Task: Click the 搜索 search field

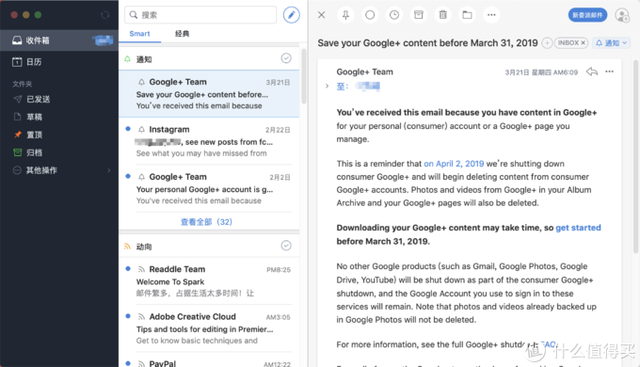Action: pos(200,15)
